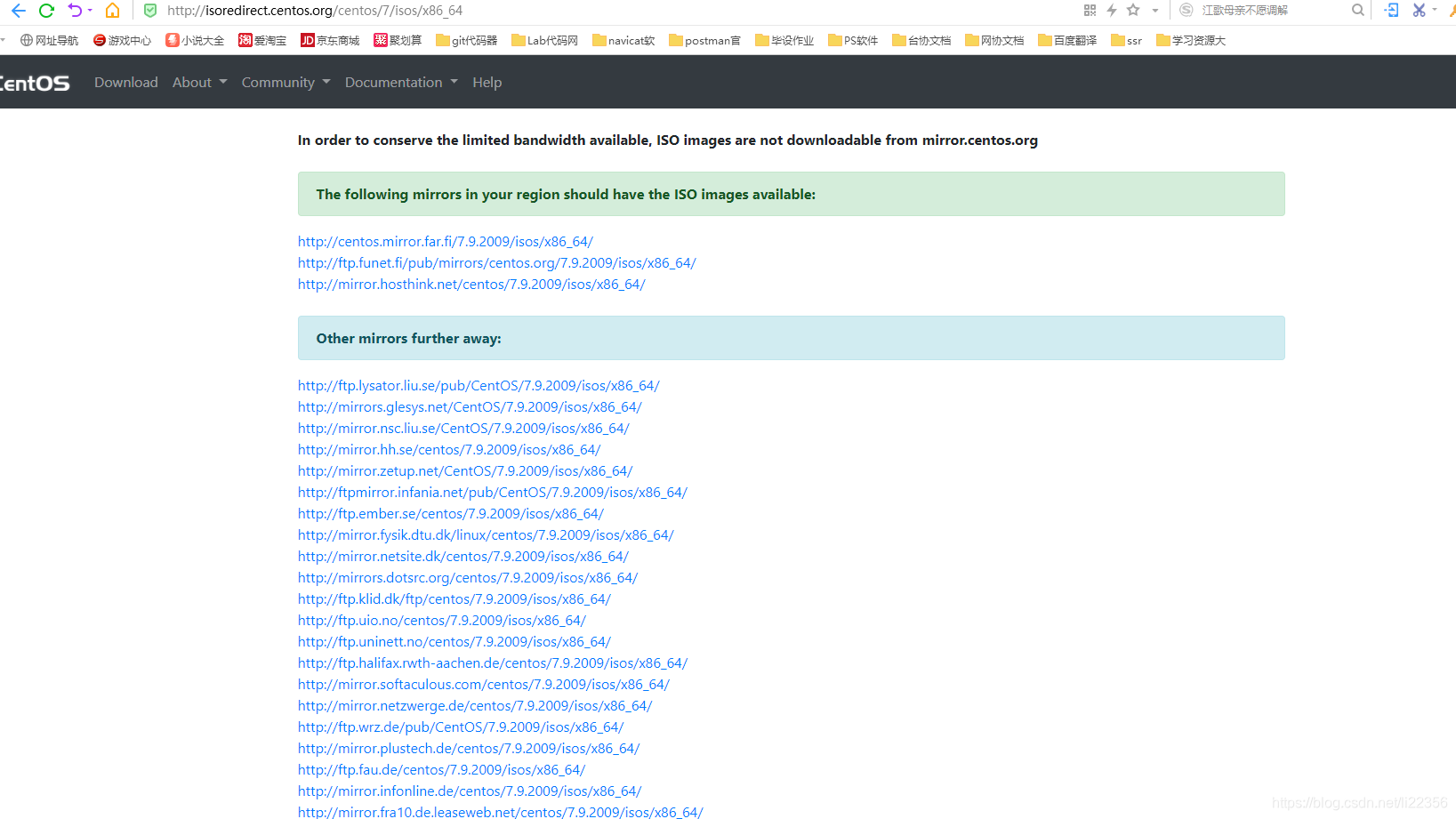Open the mirror.fysik.dtu.dk mirror link

pyautogui.click(x=486, y=535)
